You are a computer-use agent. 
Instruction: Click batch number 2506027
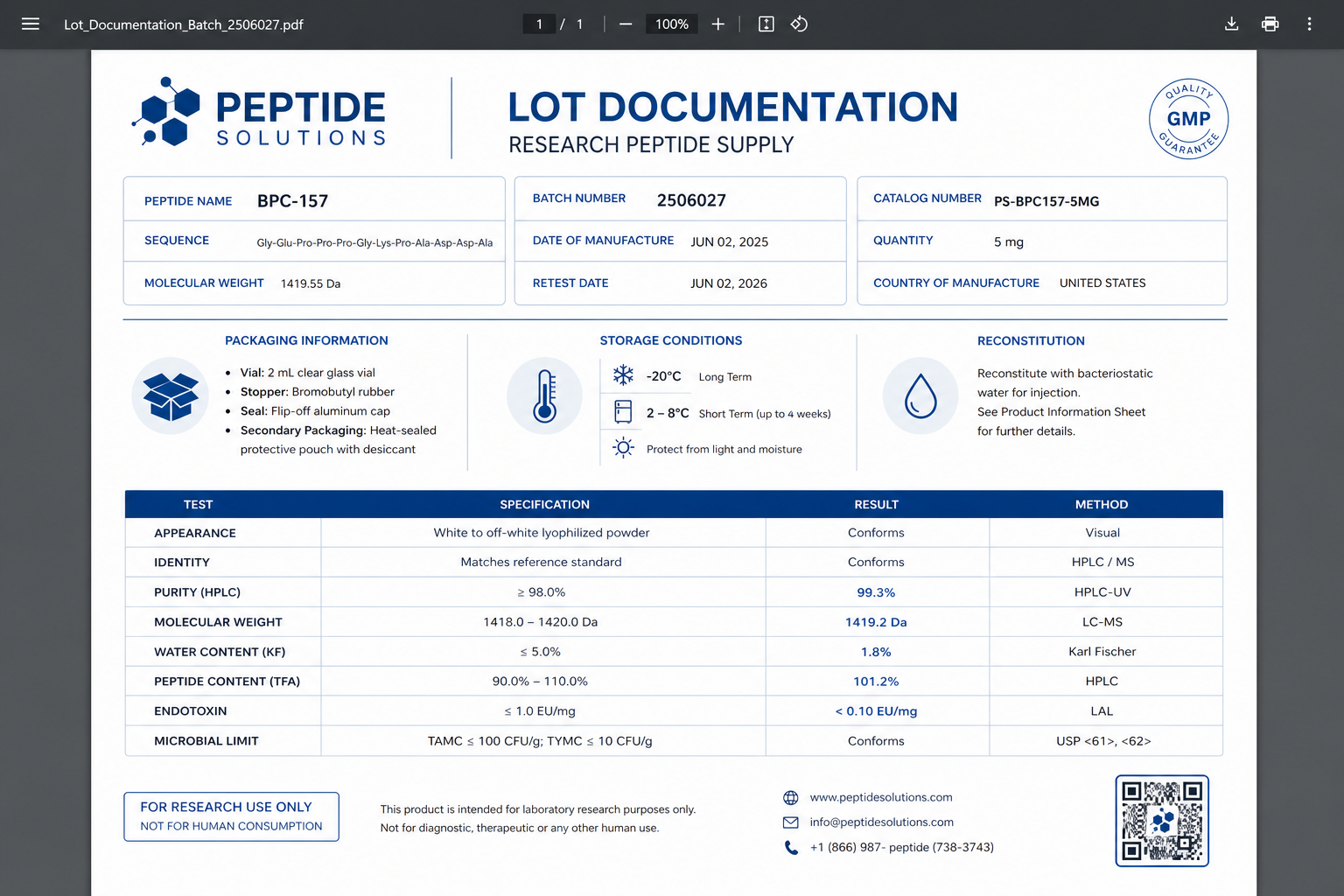pos(691,200)
